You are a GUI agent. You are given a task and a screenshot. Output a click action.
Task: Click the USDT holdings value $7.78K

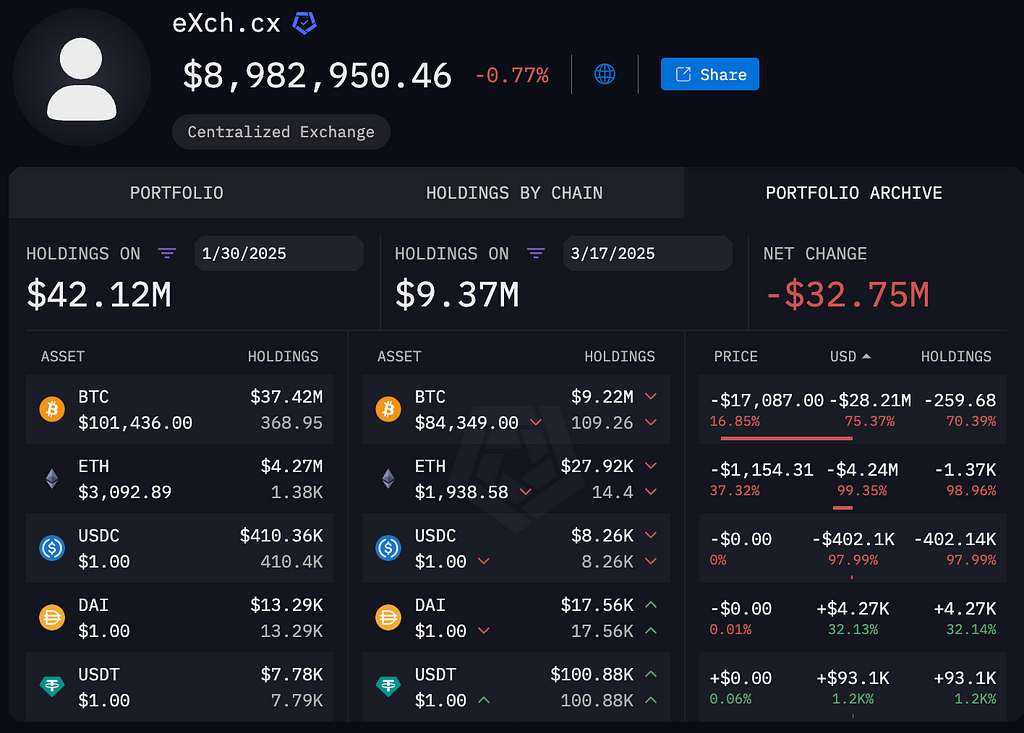click(x=291, y=674)
